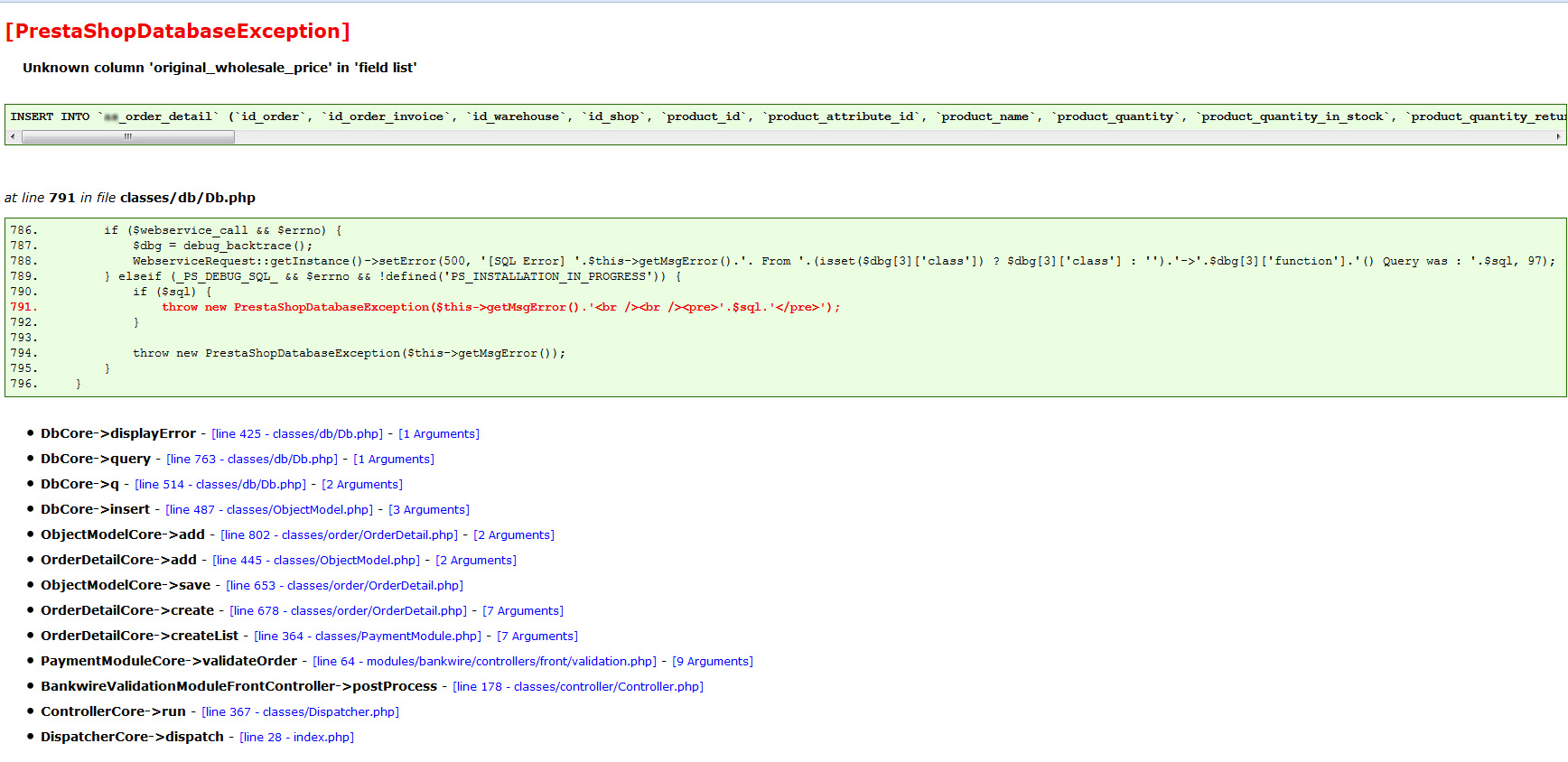Click the horizontal scrollbar thumb under the INSERT query

[x=128, y=137]
